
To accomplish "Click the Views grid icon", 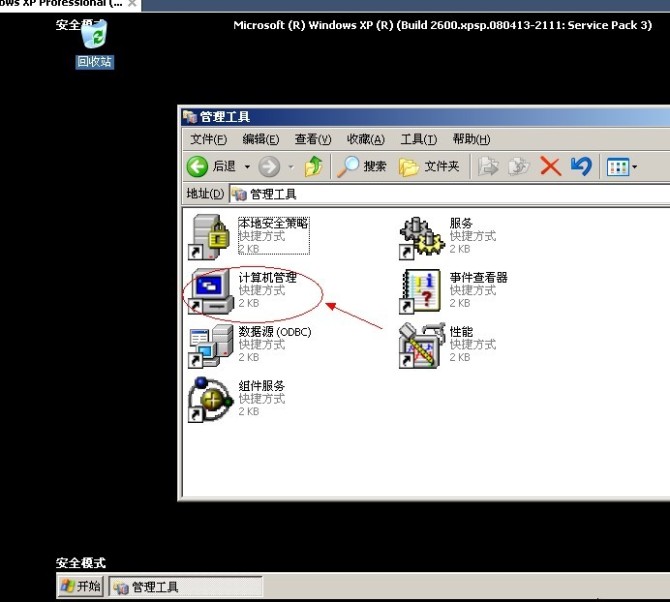I will (618, 167).
